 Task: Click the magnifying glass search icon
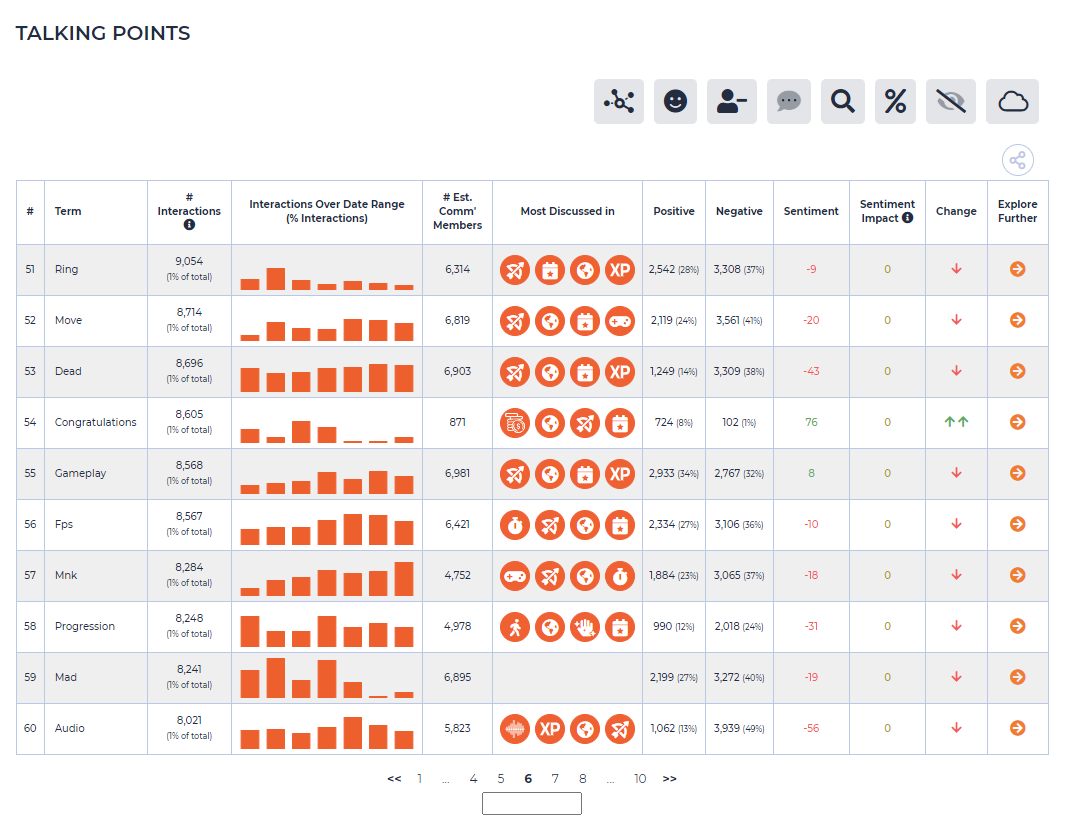(842, 101)
